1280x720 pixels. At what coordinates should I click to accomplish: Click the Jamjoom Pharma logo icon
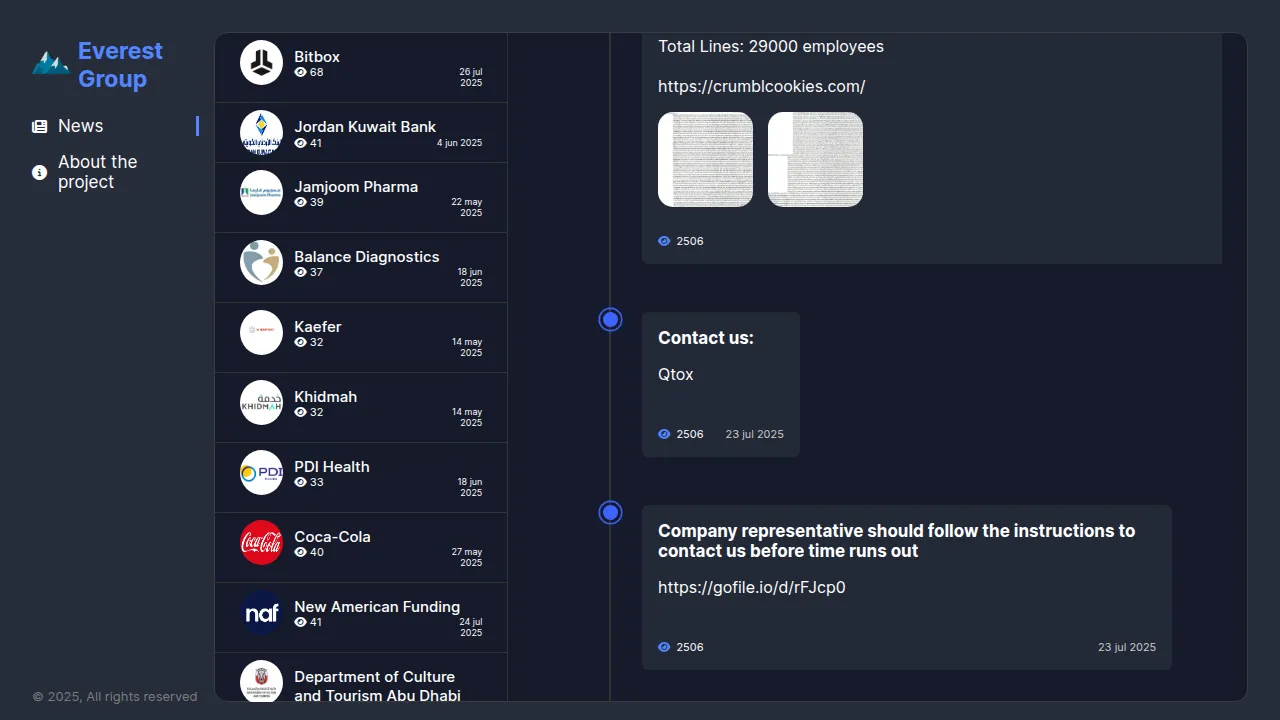click(x=261, y=192)
